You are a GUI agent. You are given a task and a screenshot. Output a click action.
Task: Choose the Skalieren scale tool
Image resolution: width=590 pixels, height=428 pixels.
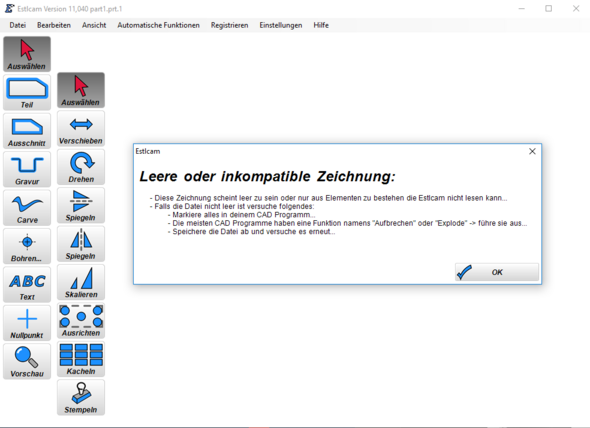coord(81,282)
